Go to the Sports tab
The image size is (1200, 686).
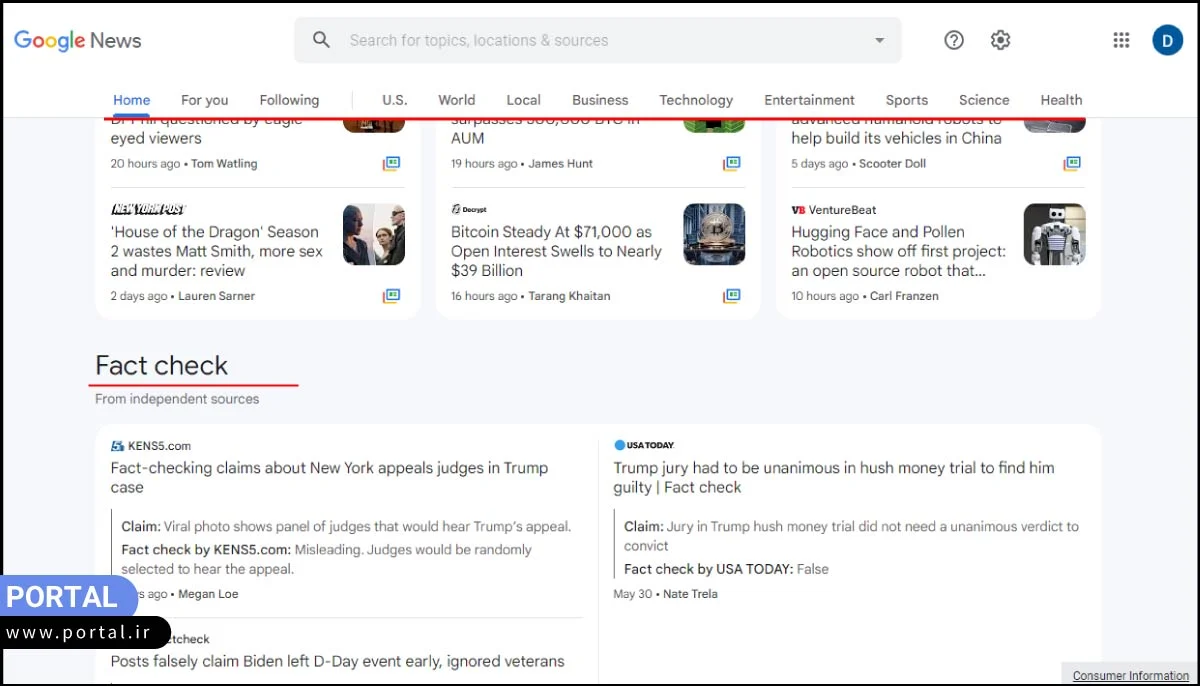pos(906,100)
